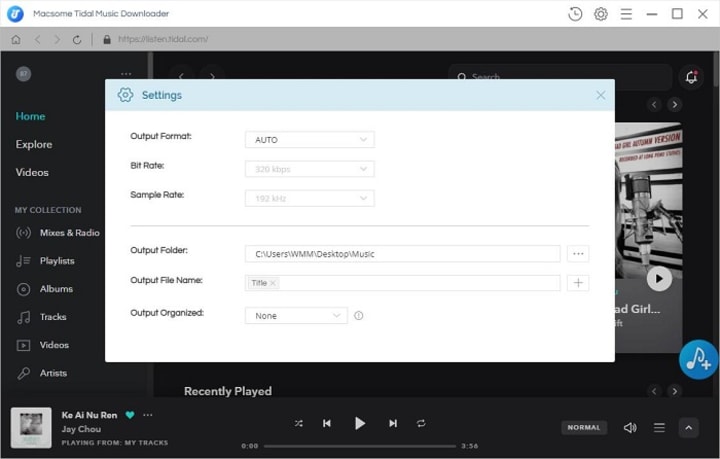Go to home page browser icon

16,39
